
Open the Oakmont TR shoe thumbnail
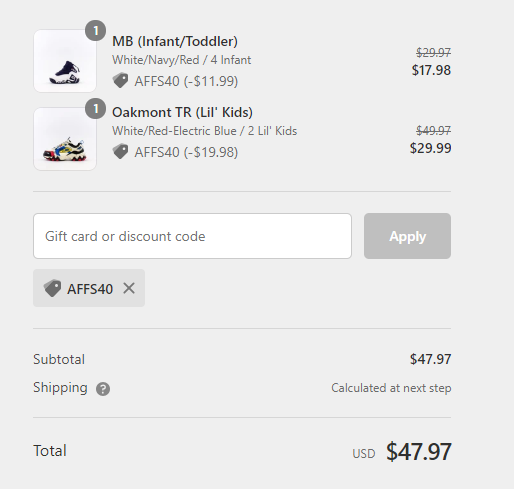pyautogui.click(x=65, y=139)
